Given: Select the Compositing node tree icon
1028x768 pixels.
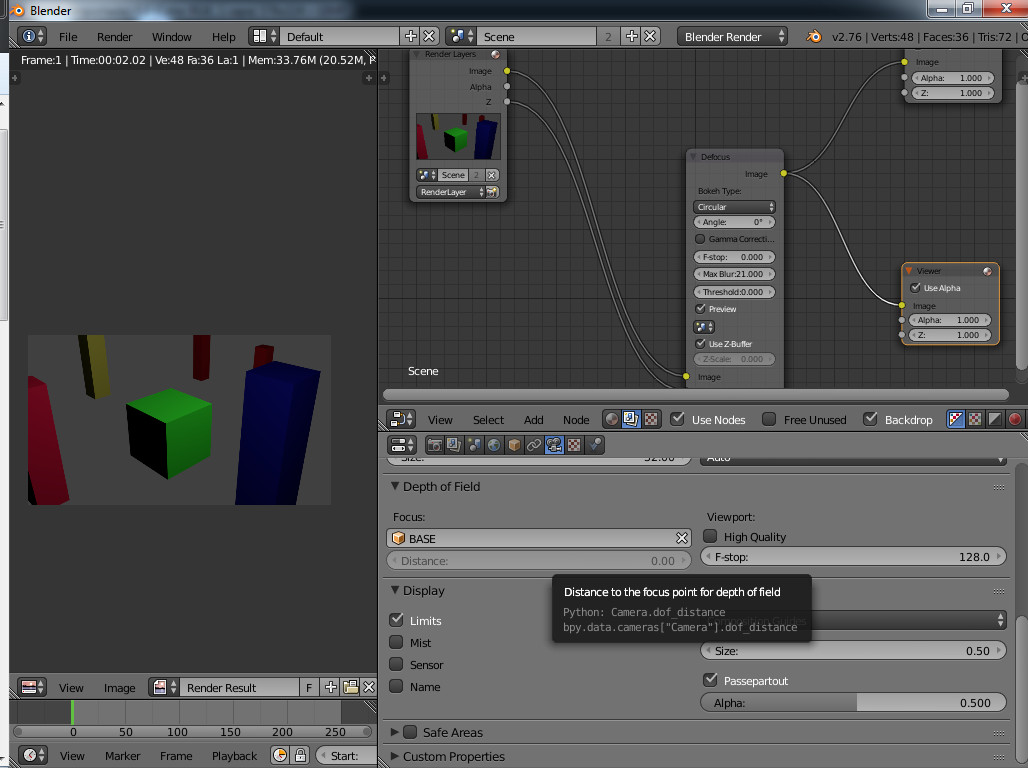Looking at the screenshot, I should (x=631, y=419).
